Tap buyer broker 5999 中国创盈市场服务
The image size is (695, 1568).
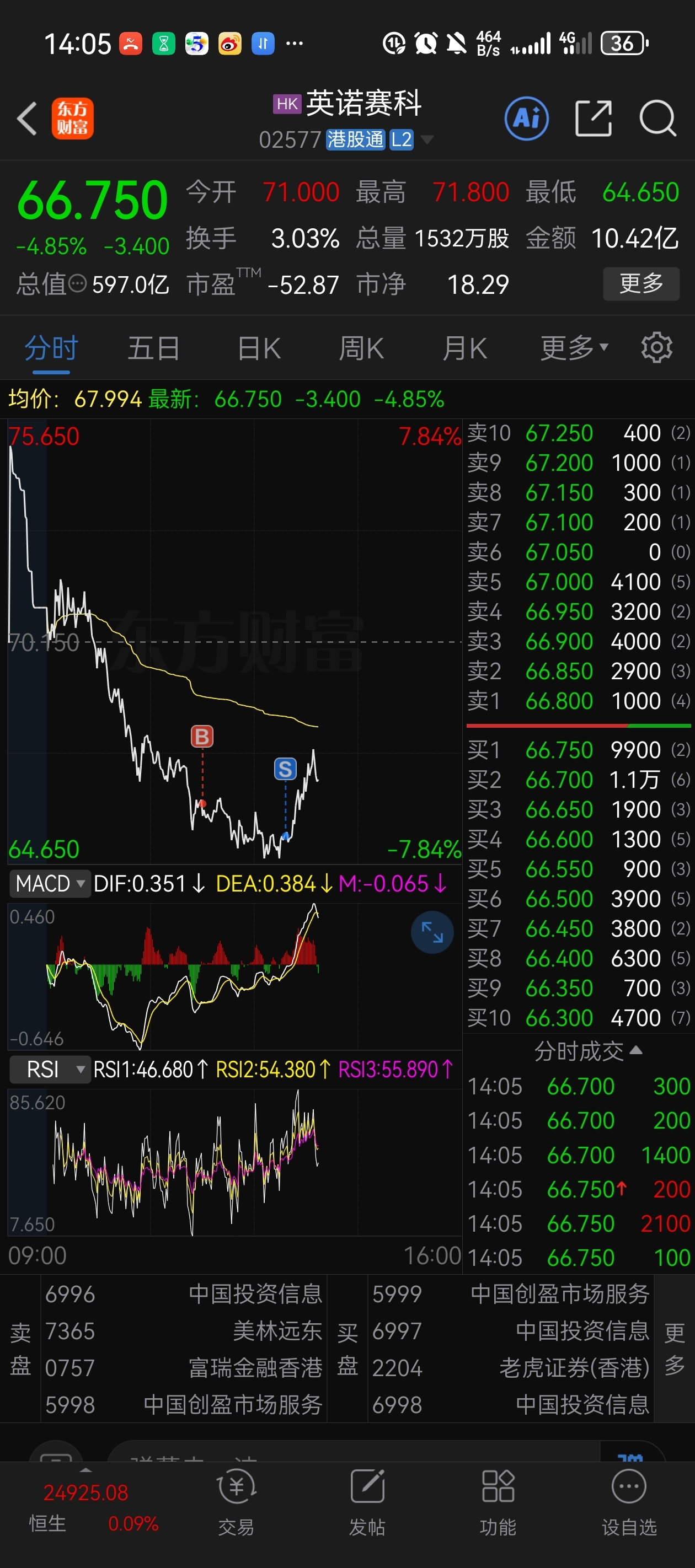click(510, 1293)
